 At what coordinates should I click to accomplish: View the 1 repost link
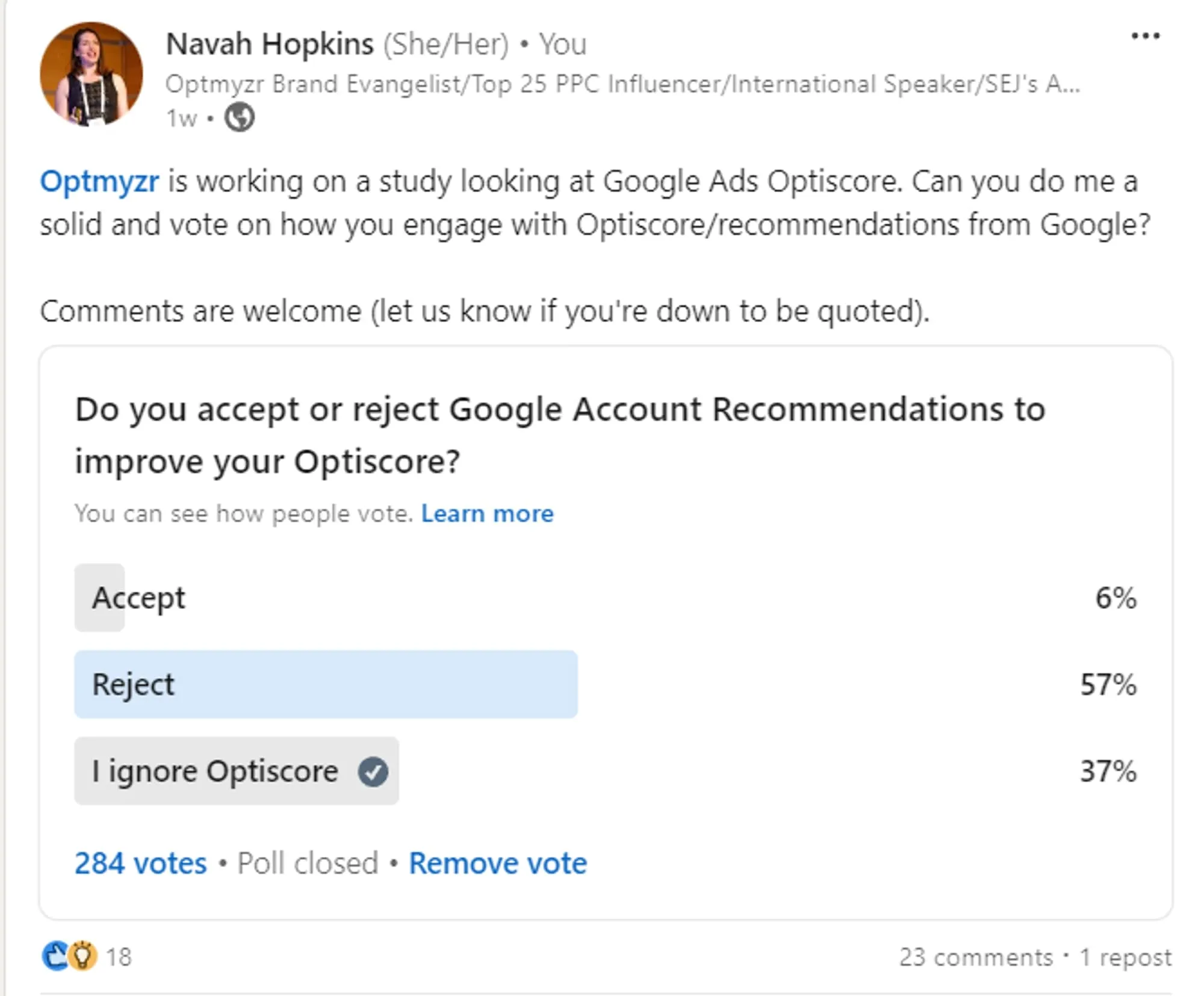click(1125, 957)
